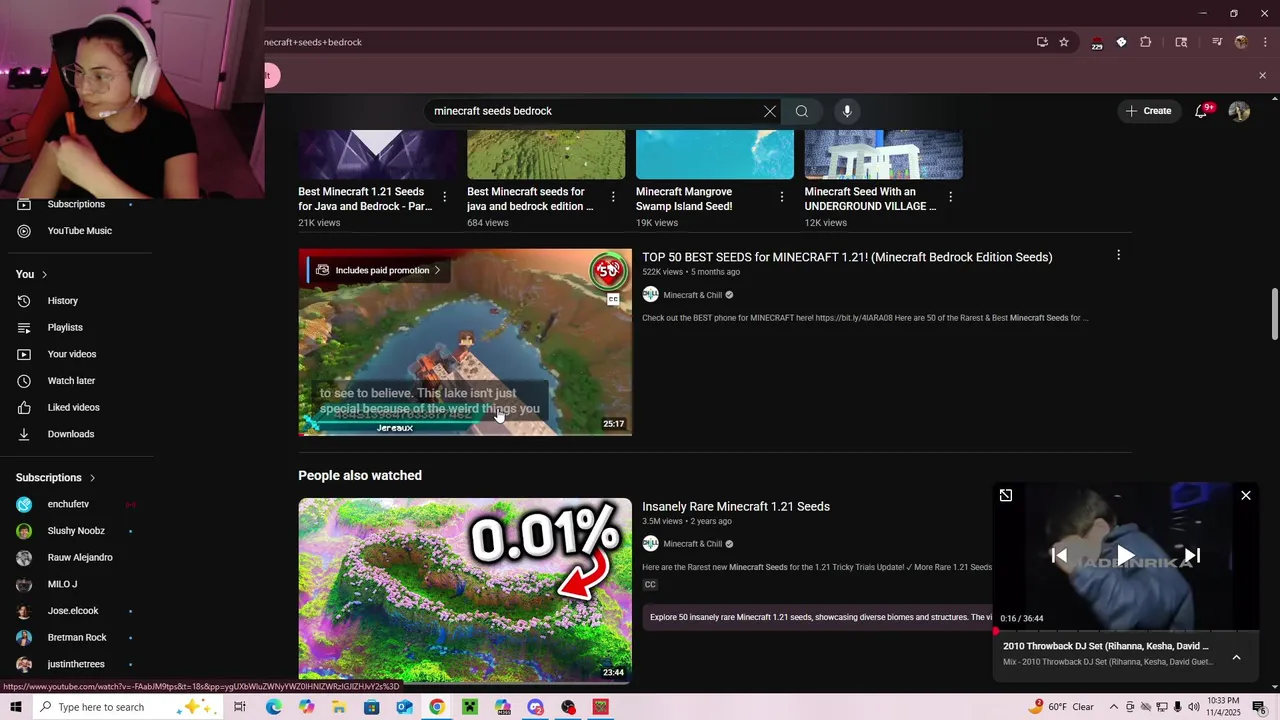The image size is (1280, 720).
Task: Open Insanely Rare Minecraft 1.21 Seeds title
Action: click(736, 506)
